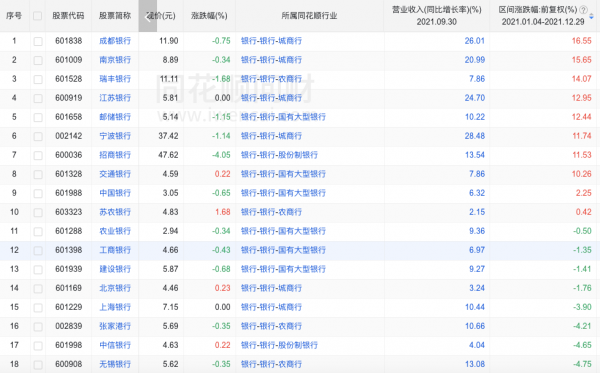Screen dimensions: 600x373
Task: Sort by 股票简称 column header
Action: (115, 16)
